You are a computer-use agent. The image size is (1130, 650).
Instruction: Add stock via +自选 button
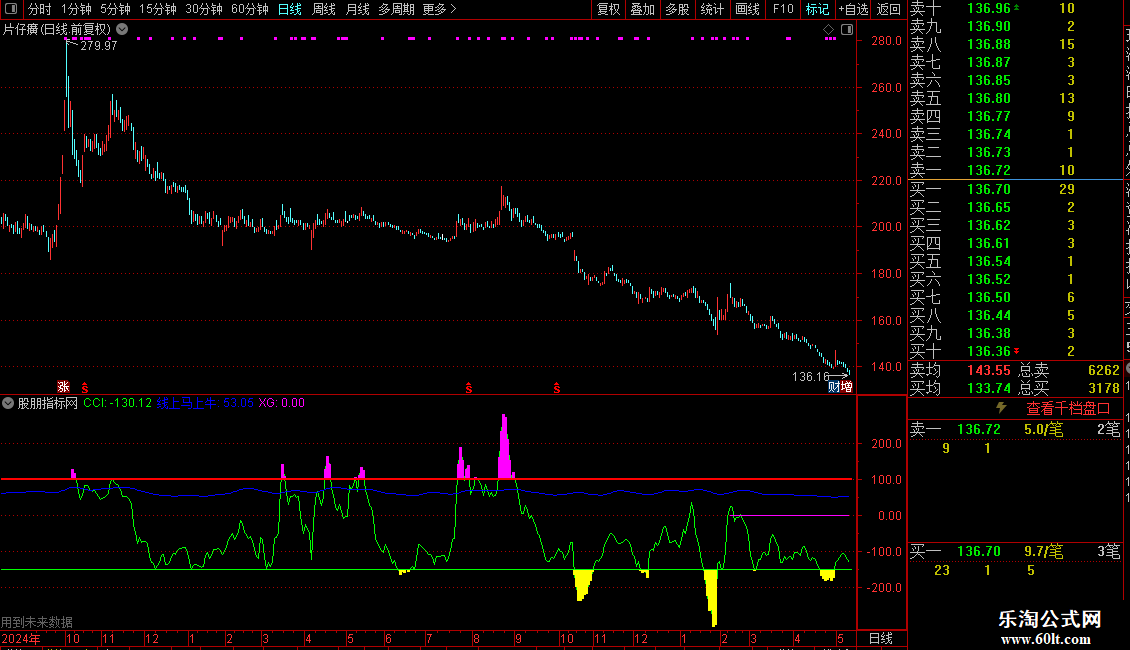click(x=854, y=9)
